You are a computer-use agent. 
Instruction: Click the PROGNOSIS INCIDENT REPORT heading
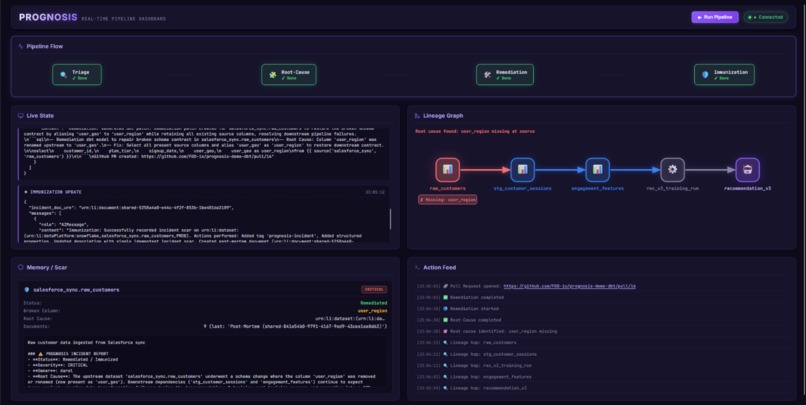pyautogui.click(x=68, y=354)
